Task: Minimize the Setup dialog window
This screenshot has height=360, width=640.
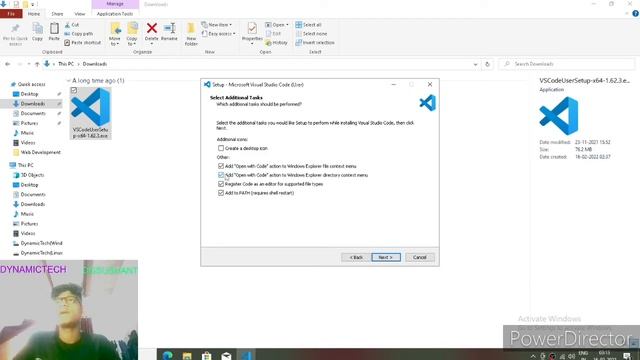Action: click(393, 84)
